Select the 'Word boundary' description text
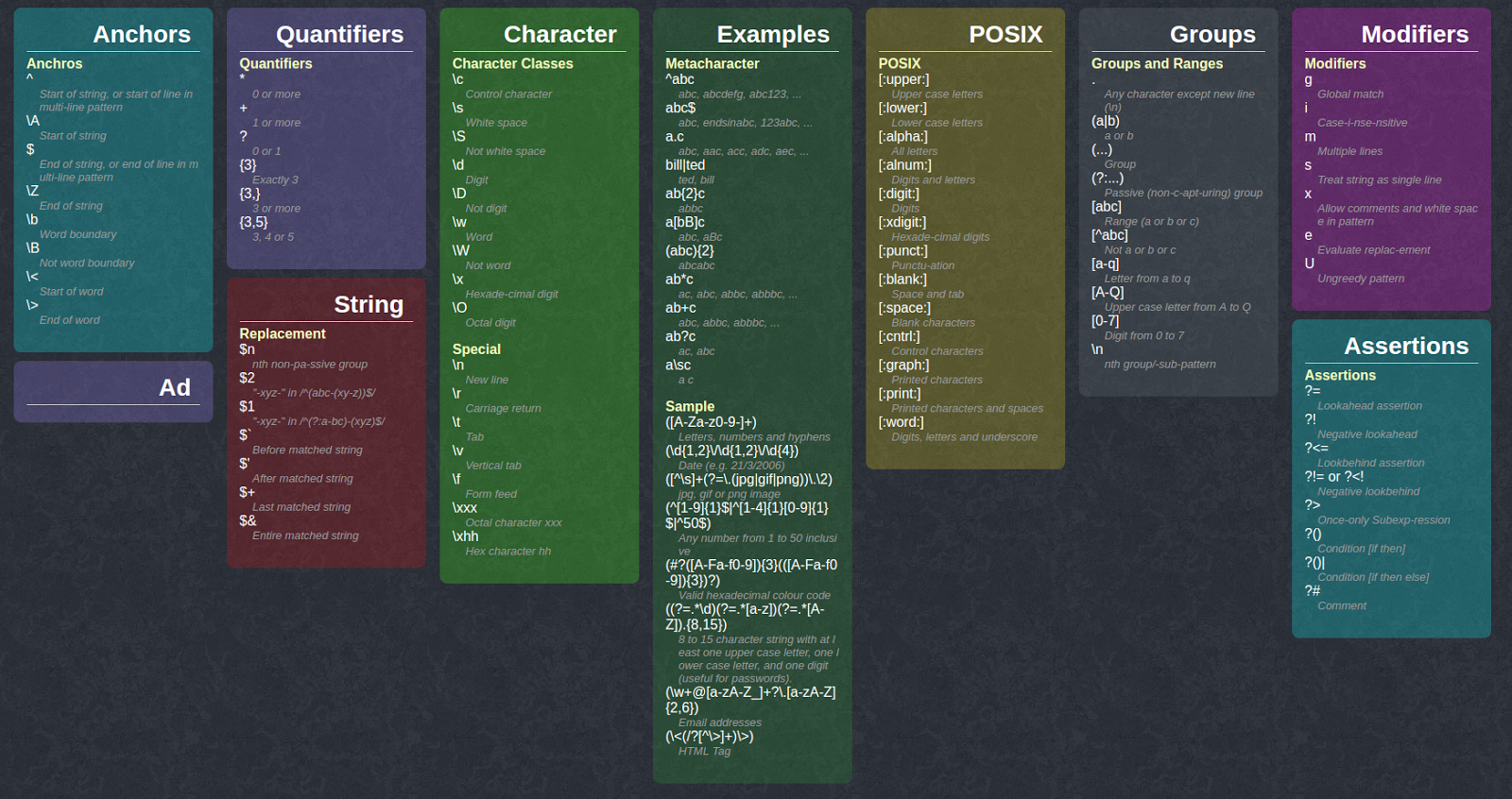This screenshot has height=799, width=1512. (x=77, y=235)
